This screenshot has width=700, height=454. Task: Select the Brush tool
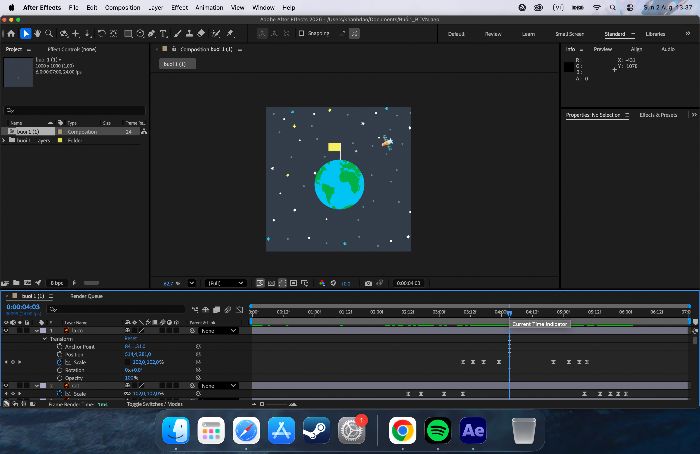pos(178,33)
